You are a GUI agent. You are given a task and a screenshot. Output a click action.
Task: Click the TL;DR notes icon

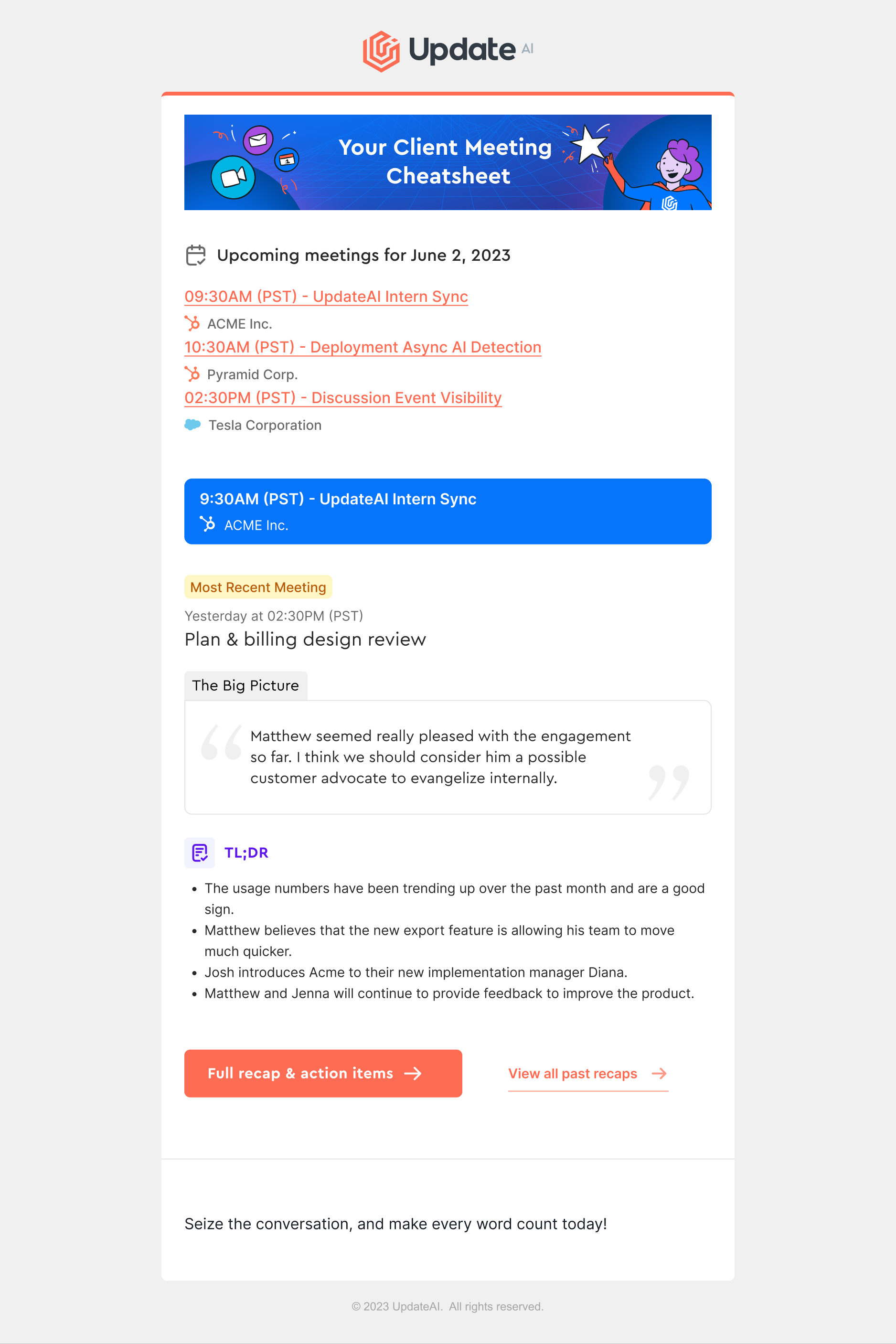coord(200,853)
